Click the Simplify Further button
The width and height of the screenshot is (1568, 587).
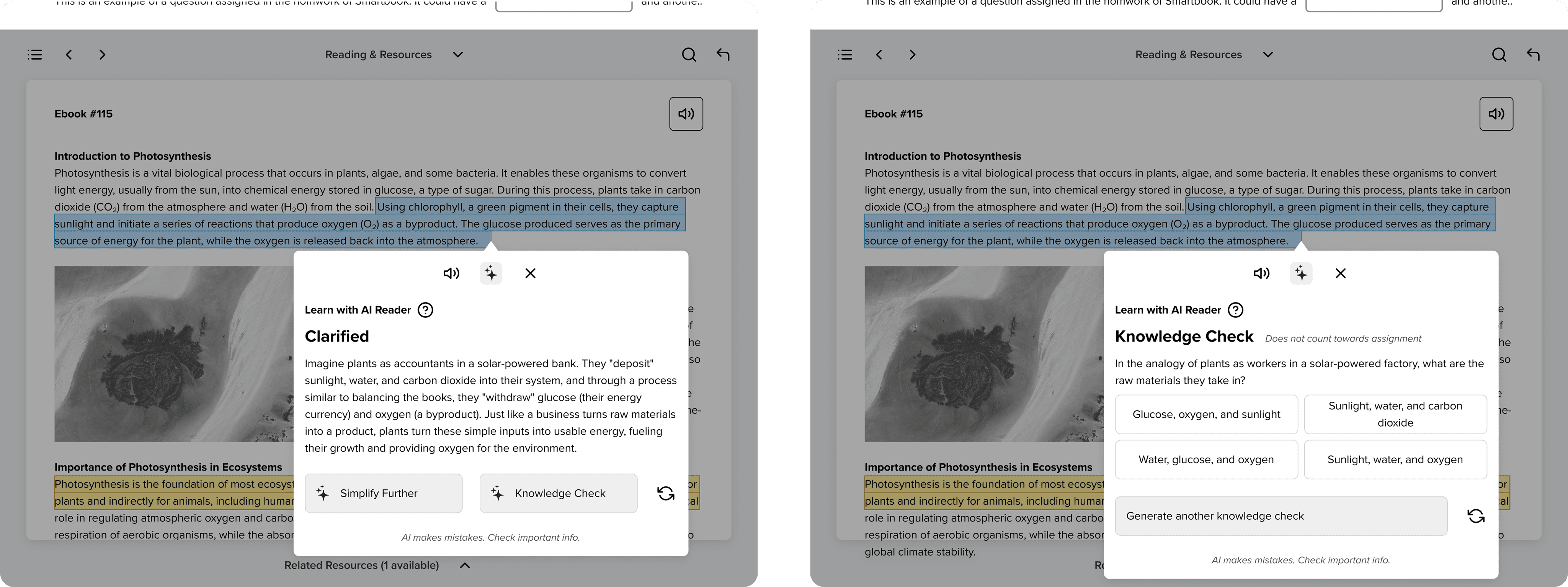(384, 493)
